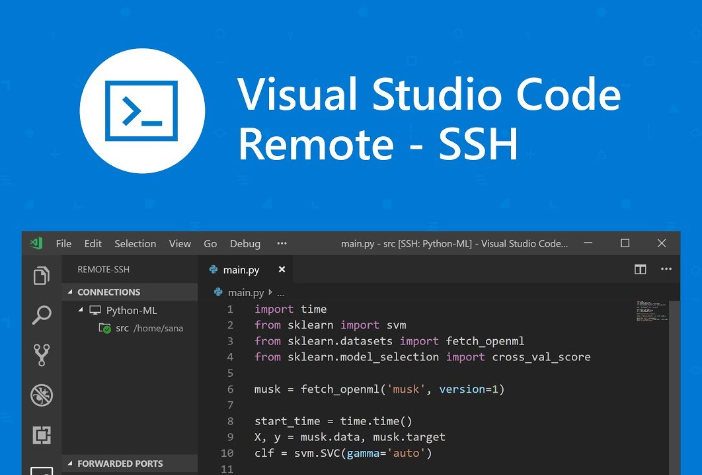
Task: Open the Debug view icon
Action: tap(42, 395)
